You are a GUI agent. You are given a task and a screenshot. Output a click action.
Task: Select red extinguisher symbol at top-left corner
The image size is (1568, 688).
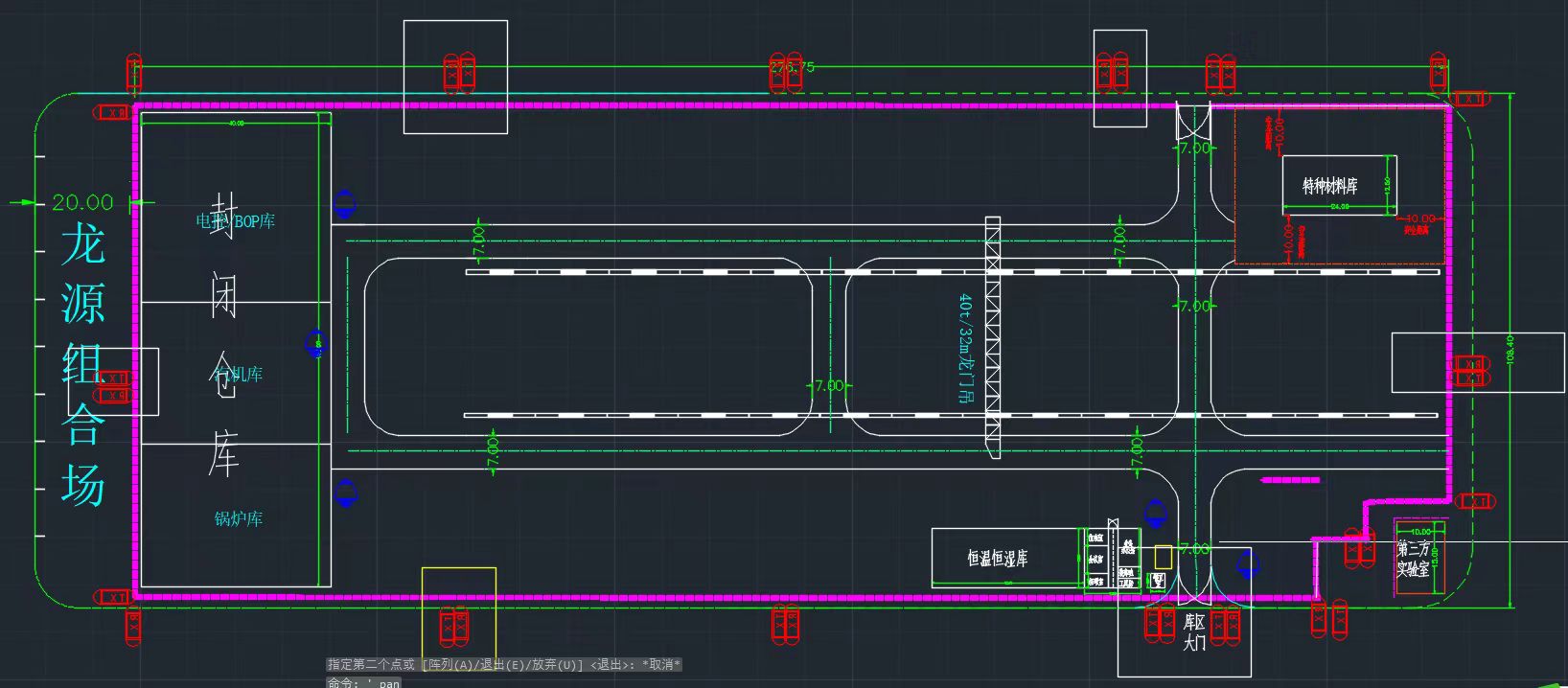pyautogui.click(x=134, y=74)
